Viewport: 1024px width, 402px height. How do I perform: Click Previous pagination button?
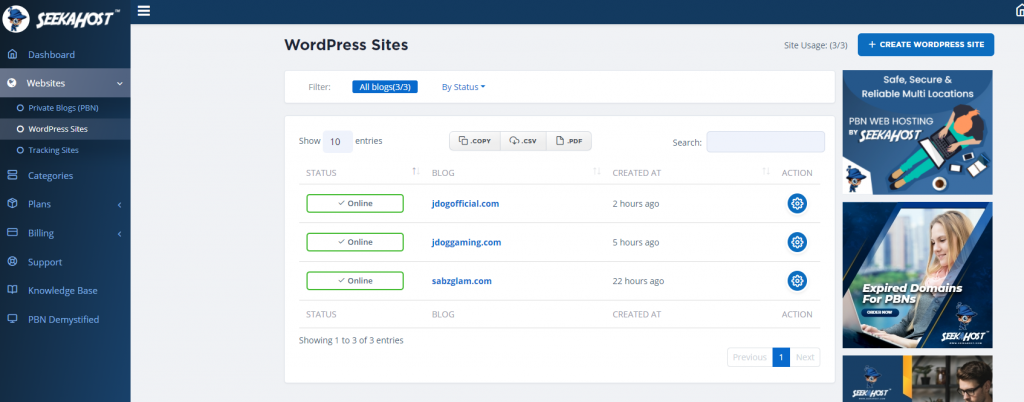click(x=750, y=357)
